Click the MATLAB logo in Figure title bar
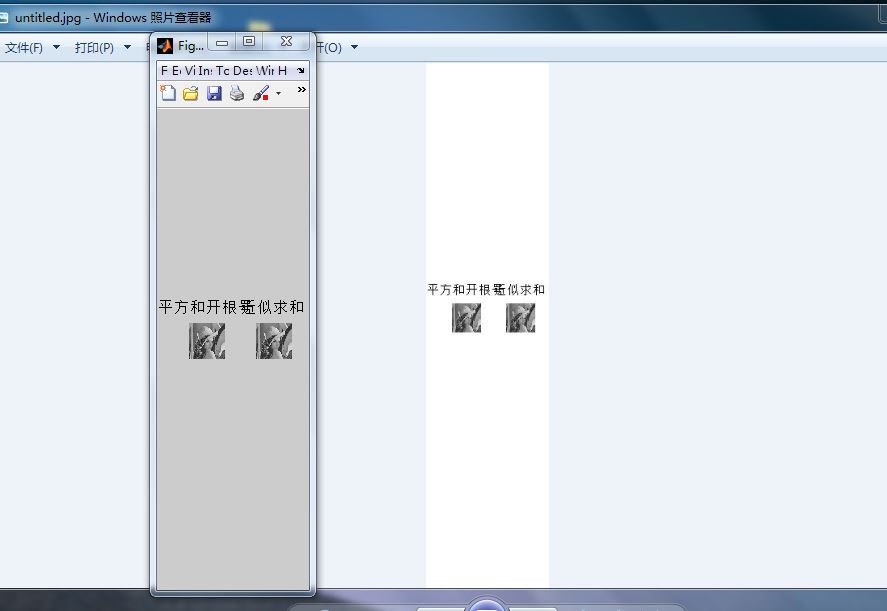Viewport: 887px width, 611px height. [x=165, y=45]
